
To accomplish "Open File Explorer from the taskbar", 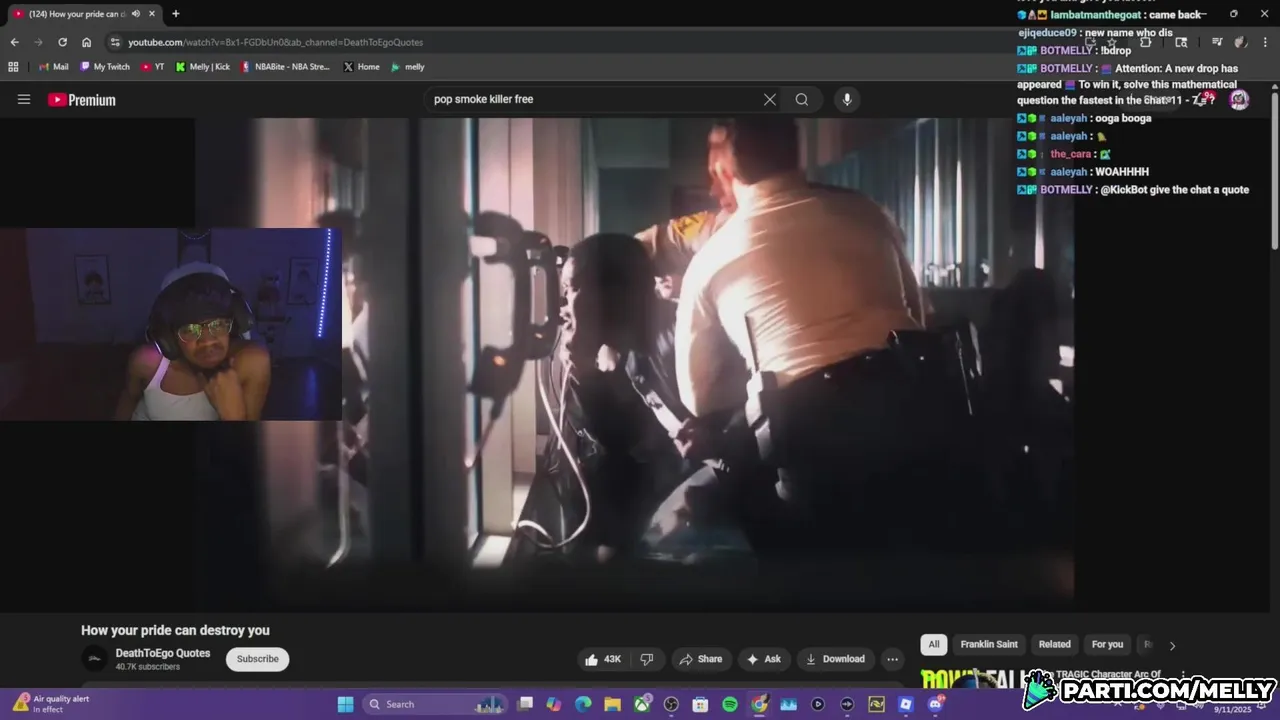I will tap(612, 704).
